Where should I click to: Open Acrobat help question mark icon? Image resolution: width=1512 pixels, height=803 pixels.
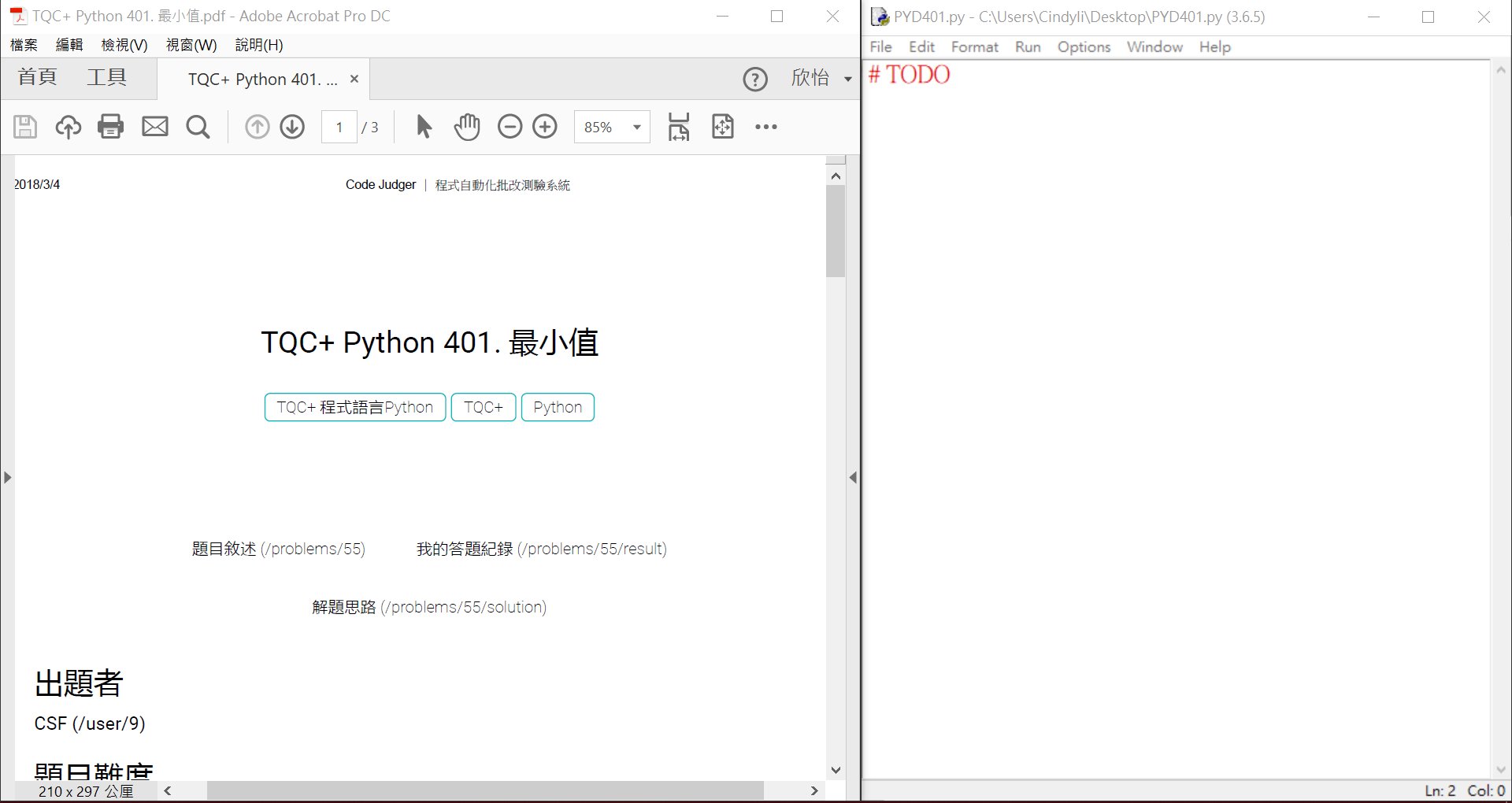tap(755, 80)
